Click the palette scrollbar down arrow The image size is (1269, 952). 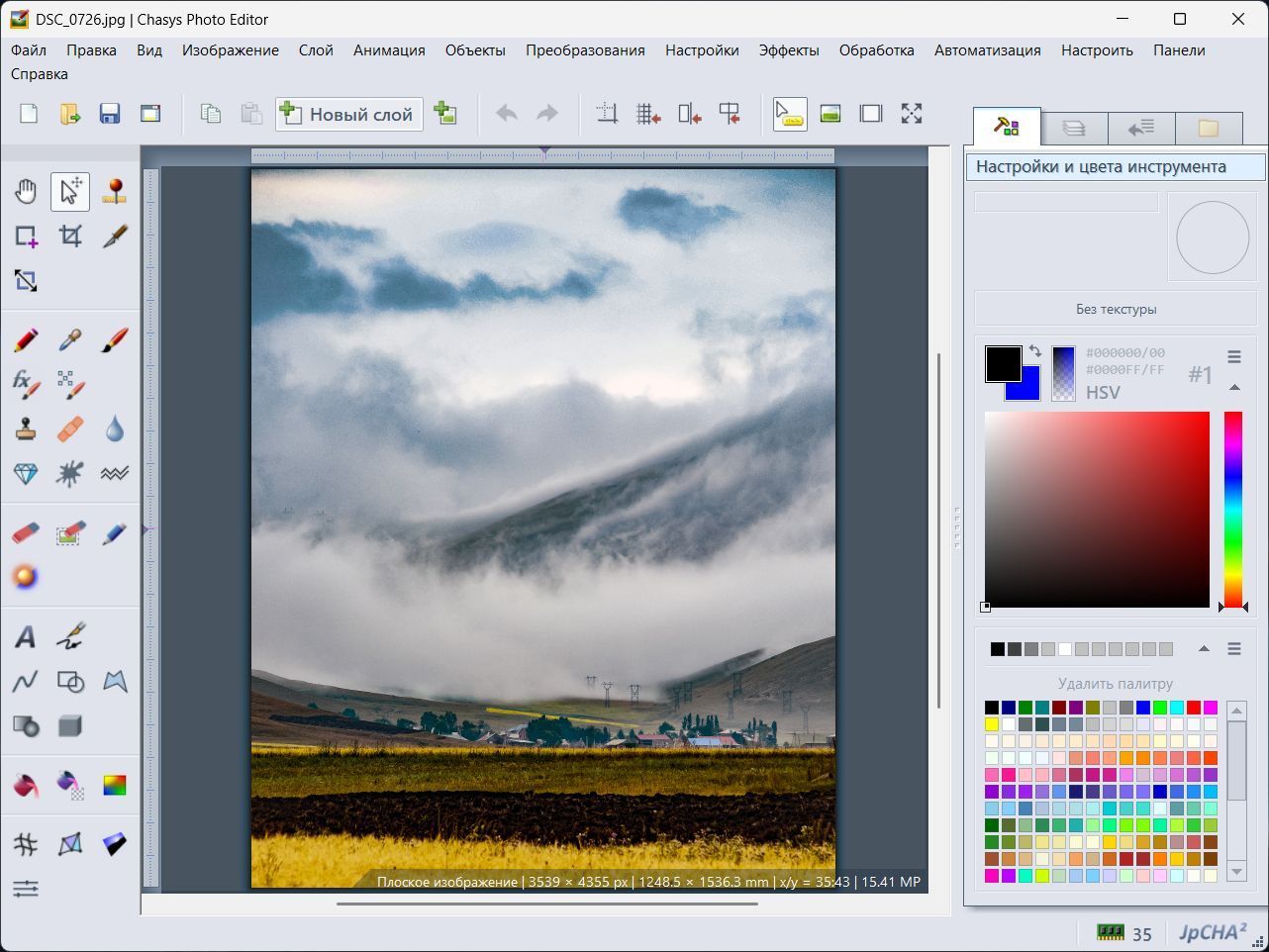pos(1236,872)
